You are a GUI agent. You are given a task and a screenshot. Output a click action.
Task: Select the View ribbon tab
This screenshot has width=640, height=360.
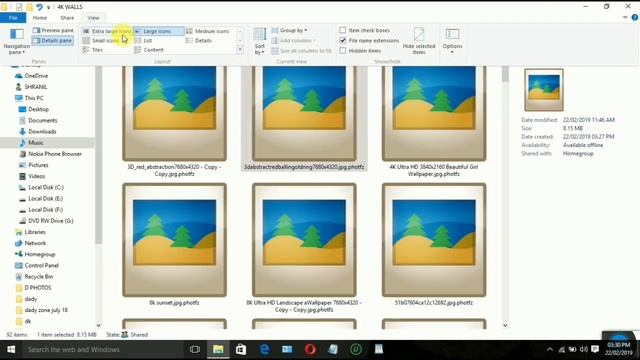pos(93,18)
